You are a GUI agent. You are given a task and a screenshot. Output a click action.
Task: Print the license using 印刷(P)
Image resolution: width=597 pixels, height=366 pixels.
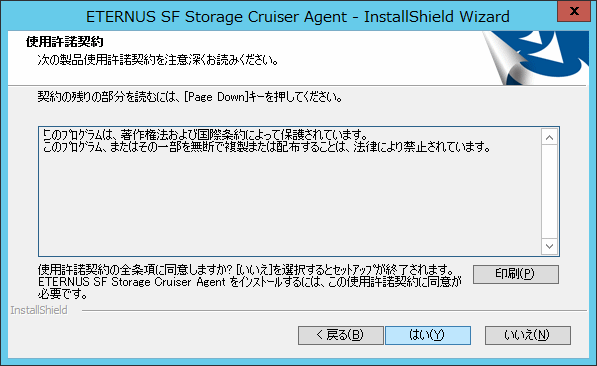(x=516, y=274)
